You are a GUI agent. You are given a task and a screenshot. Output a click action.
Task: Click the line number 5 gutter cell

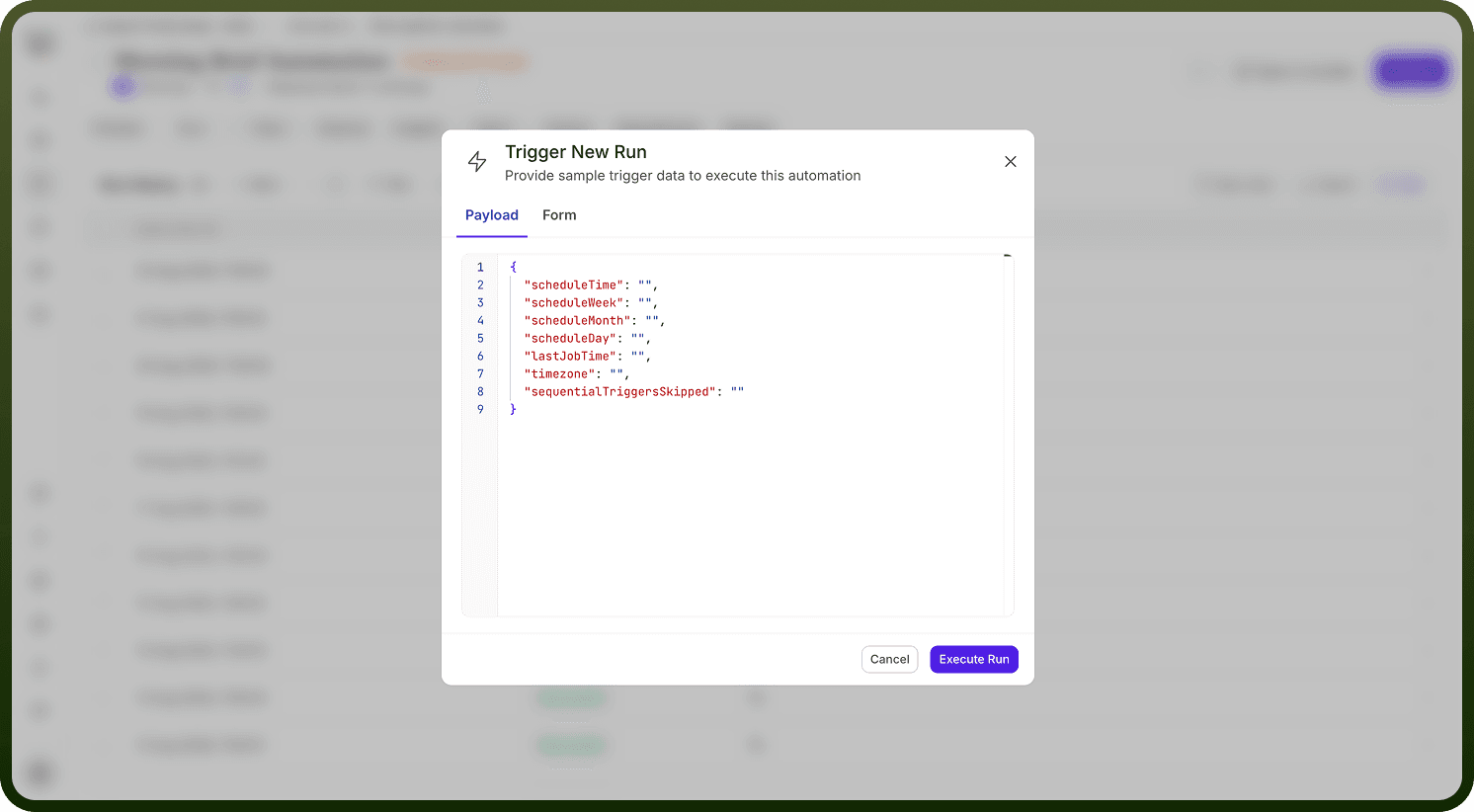(481, 339)
